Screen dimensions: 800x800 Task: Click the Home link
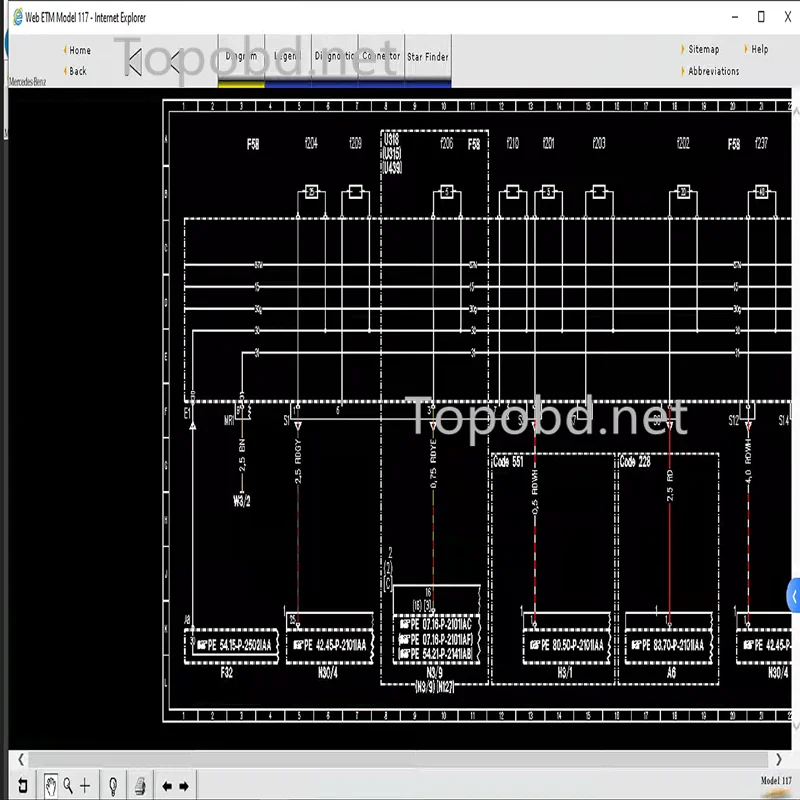[x=80, y=50]
